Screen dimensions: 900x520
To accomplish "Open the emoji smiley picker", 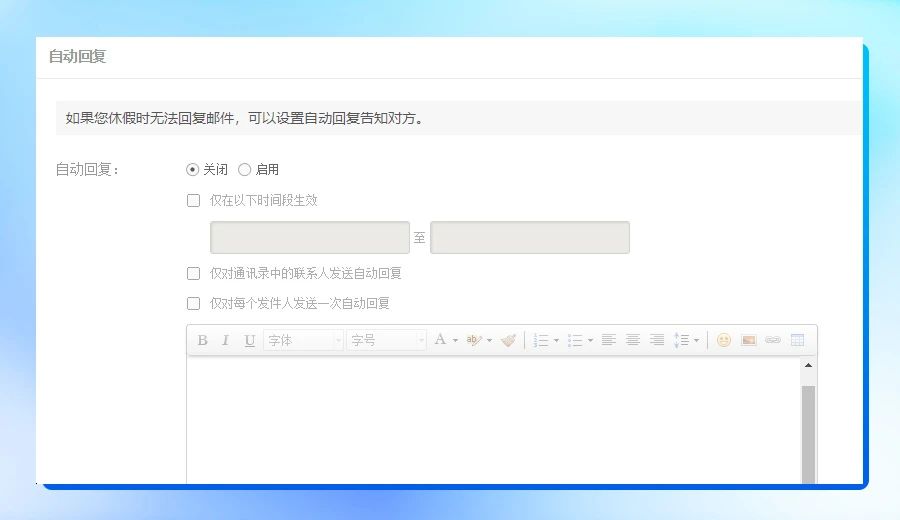I will coord(723,340).
